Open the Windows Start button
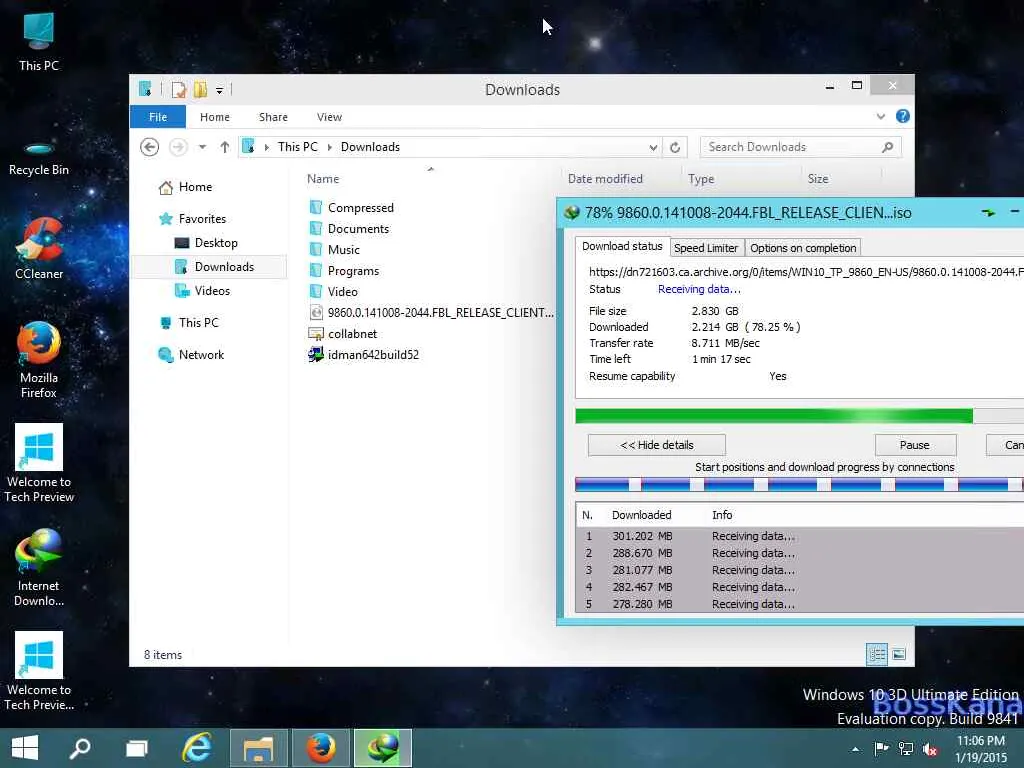 tap(24, 747)
